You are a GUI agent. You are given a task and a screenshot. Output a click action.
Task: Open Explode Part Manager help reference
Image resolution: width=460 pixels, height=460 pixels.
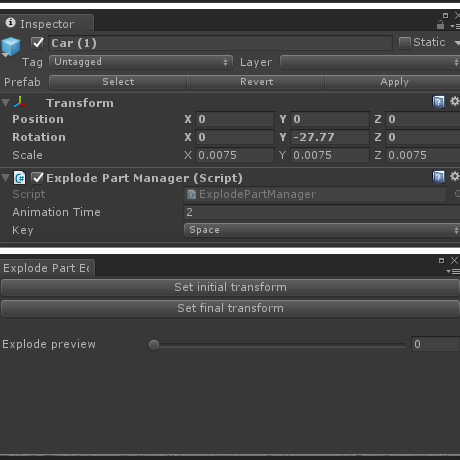pos(438,177)
